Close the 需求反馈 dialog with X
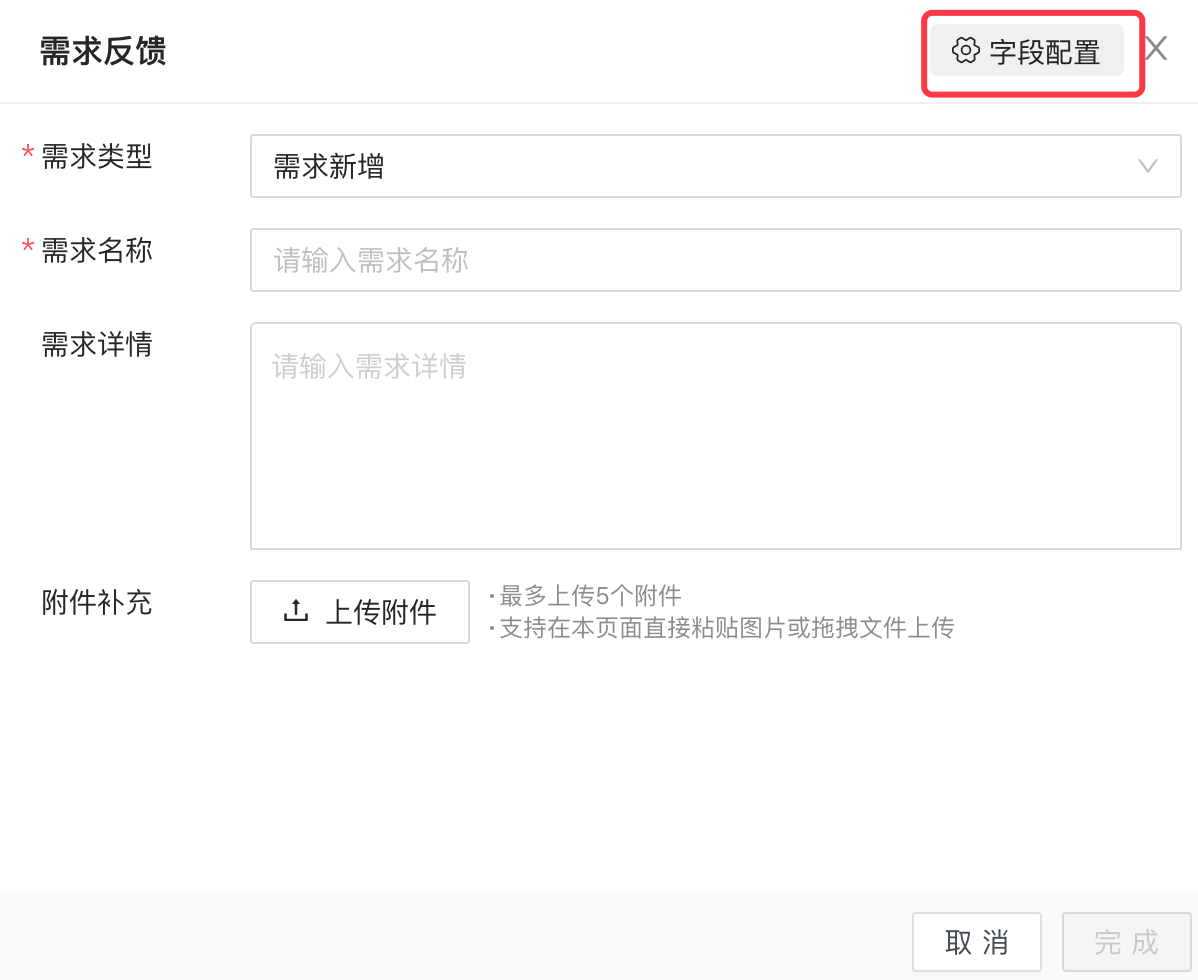This screenshot has width=1198, height=980. point(1156,49)
